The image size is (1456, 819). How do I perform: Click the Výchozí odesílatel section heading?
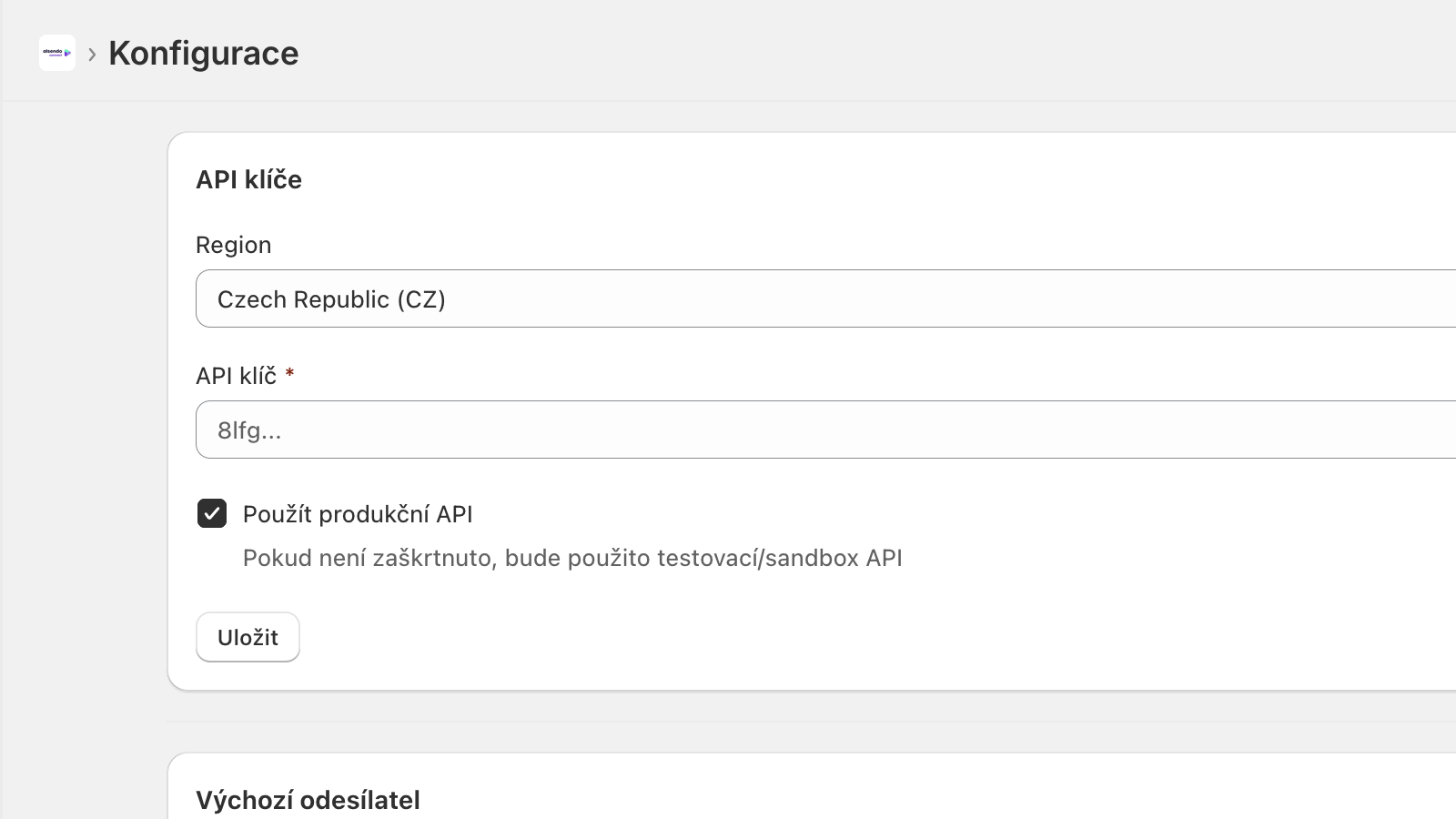click(308, 800)
